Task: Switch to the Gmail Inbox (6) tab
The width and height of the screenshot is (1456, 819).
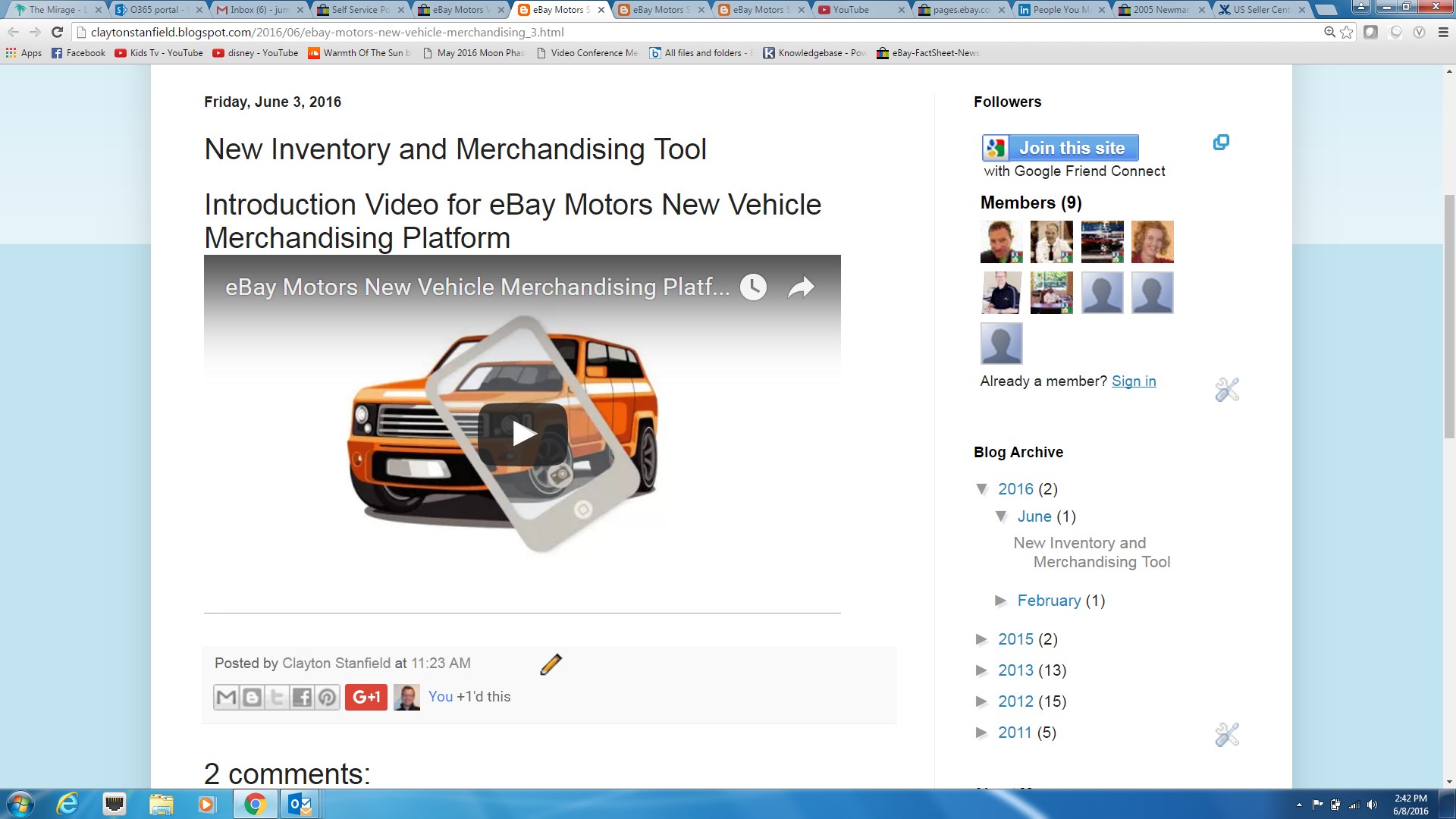Action: pos(258,10)
